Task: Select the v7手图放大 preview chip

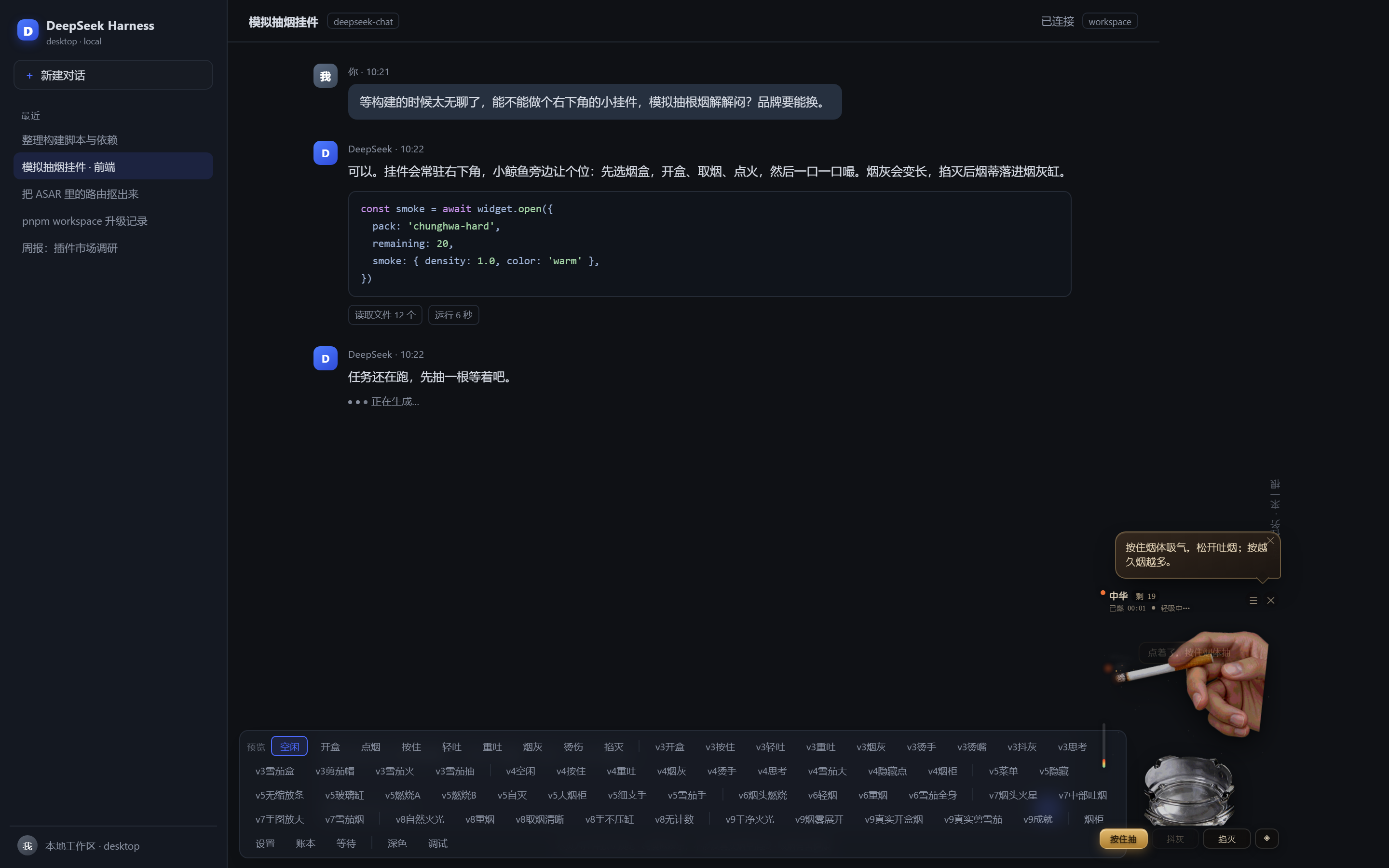Action: [x=280, y=819]
